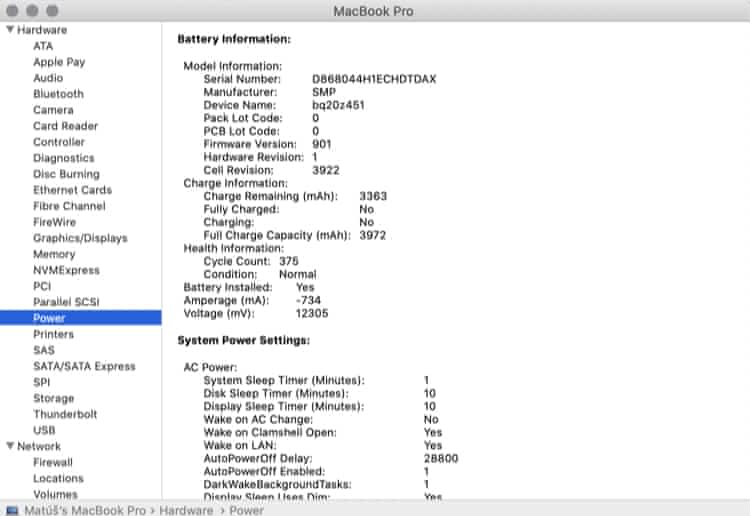
Task: Click Hardware in the bottom path bar
Action: 186,510
